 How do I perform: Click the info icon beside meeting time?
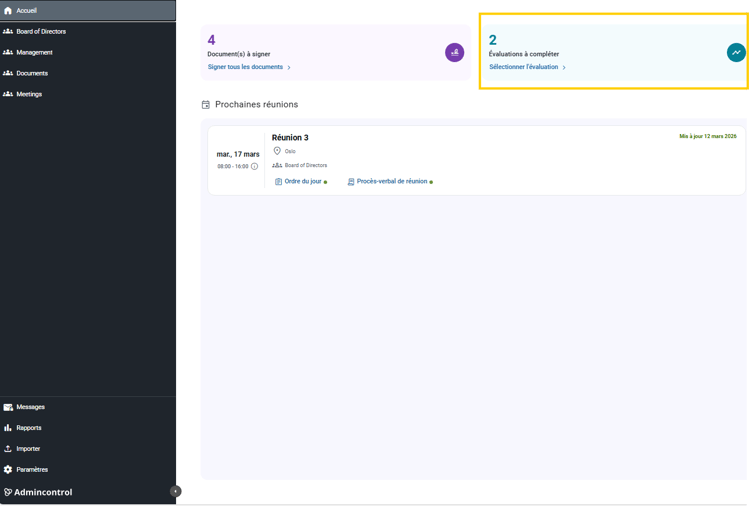coord(254,166)
